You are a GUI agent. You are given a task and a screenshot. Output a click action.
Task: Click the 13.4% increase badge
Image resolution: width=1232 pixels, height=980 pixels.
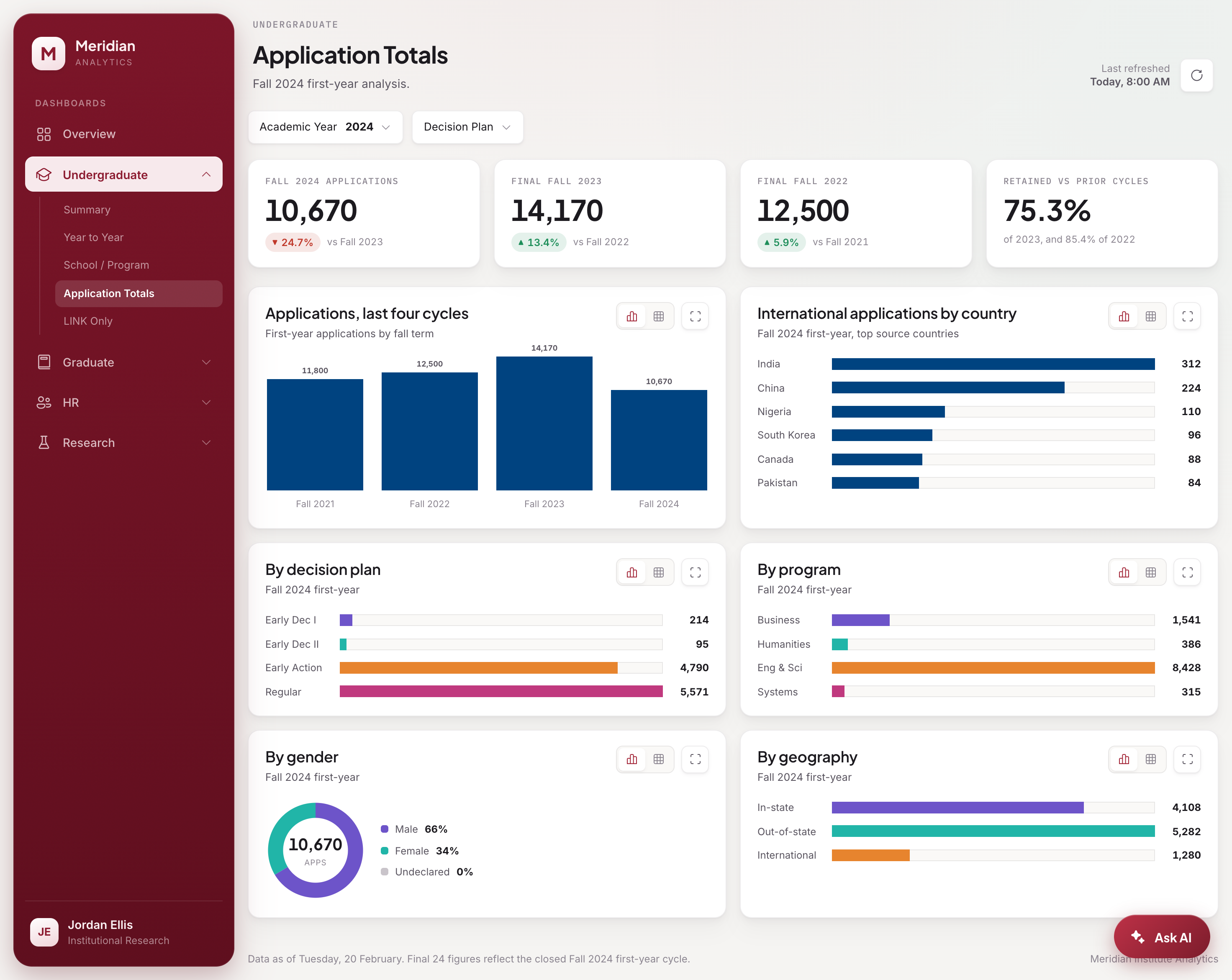coord(538,242)
